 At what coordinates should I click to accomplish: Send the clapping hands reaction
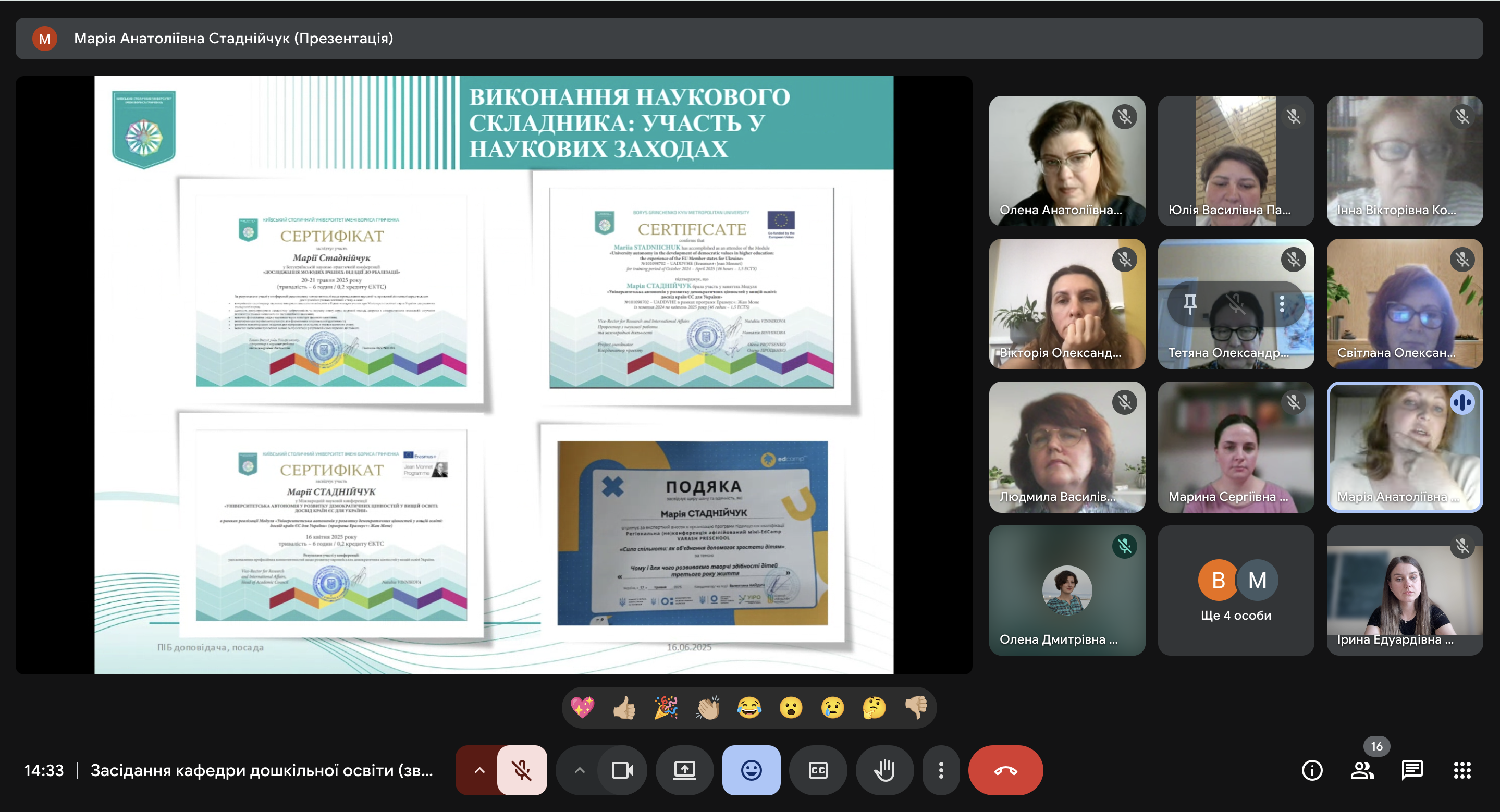click(707, 708)
